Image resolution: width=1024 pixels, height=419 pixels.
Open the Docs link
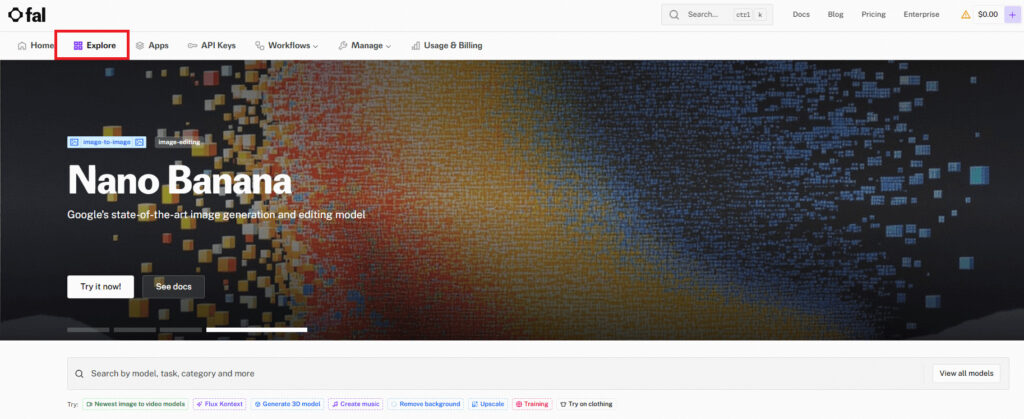pyautogui.click(x=801, y=15)
